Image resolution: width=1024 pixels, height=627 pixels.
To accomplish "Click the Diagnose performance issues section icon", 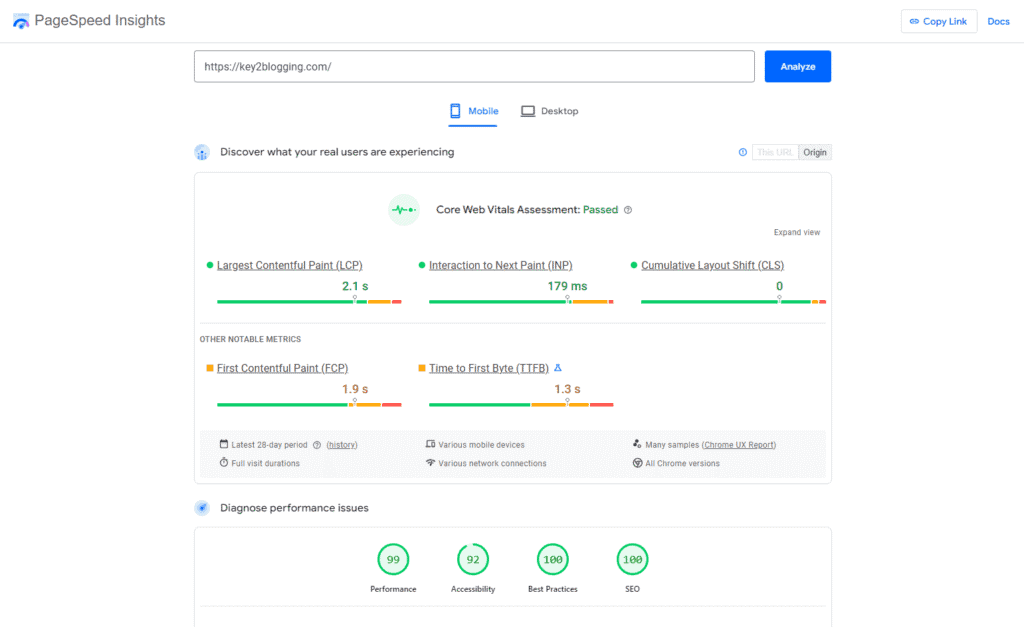I will click(202, 508).
